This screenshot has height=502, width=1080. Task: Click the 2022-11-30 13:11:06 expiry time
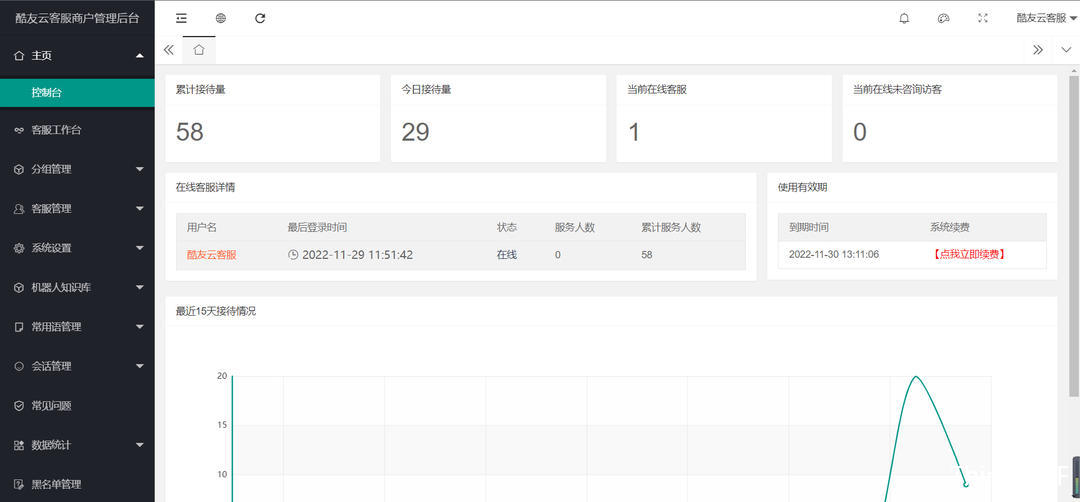pyautogui.click(x=833, y=255)
